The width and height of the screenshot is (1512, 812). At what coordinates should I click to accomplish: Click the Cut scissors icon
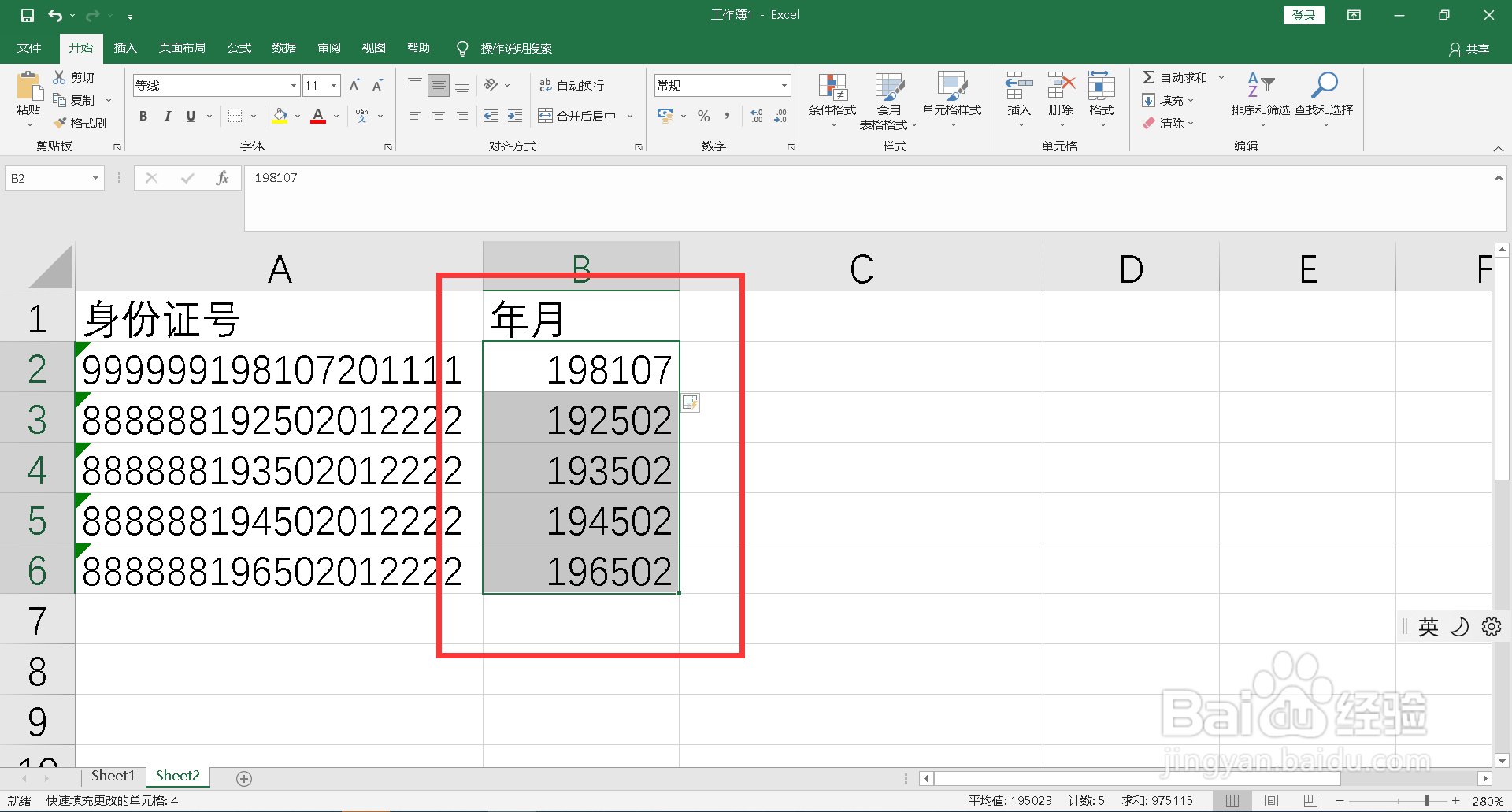point(59,77)
